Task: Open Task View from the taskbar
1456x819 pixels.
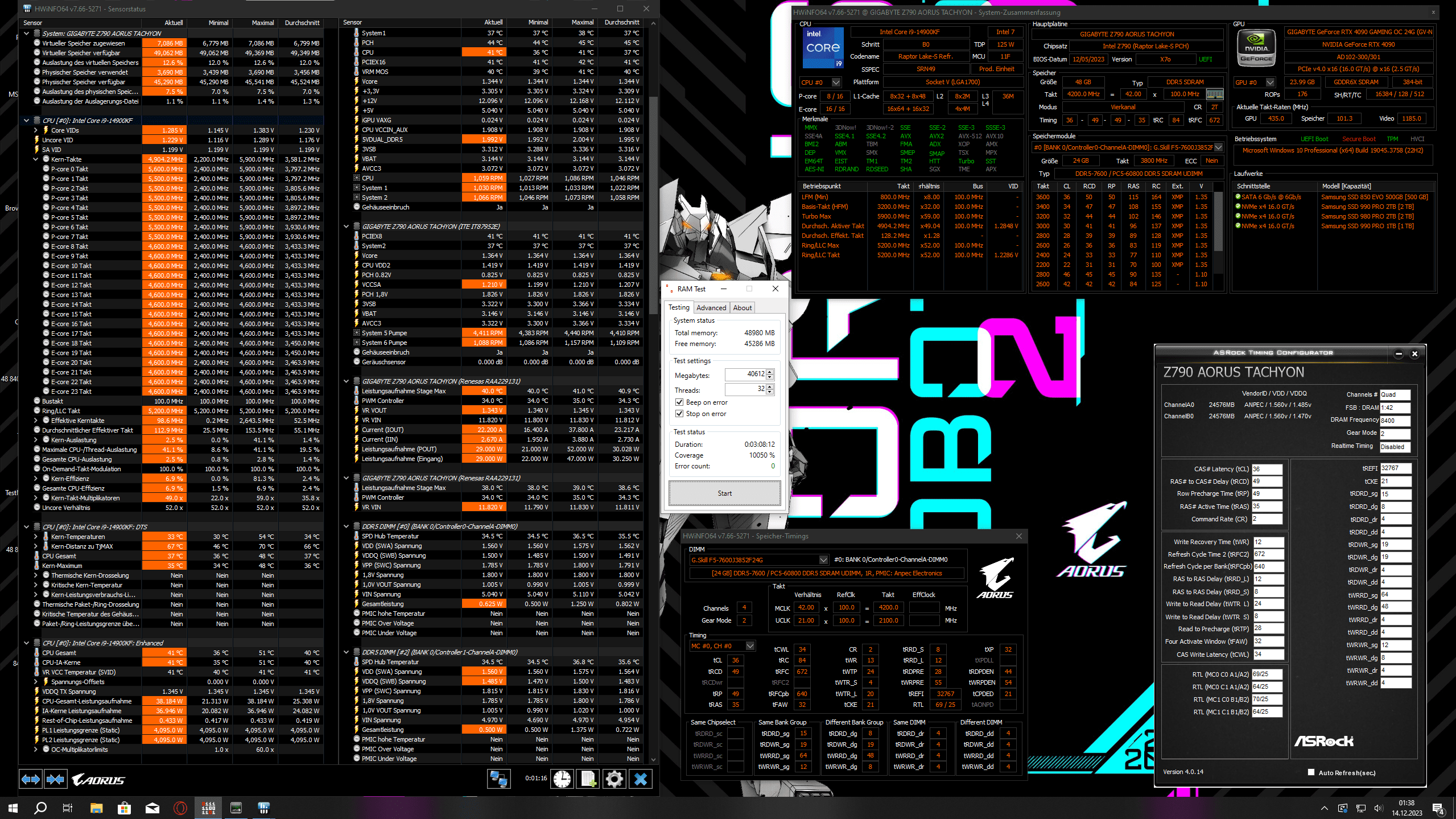Action: tap(68, 808)
